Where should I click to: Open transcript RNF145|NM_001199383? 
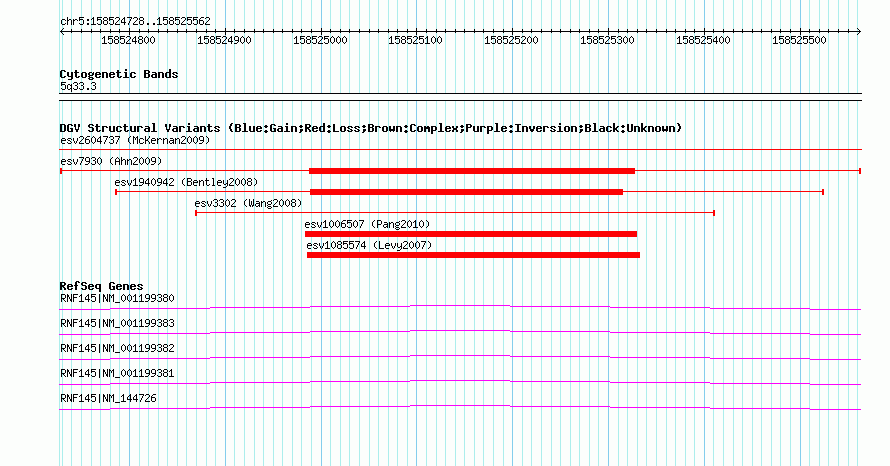pyautogui.click(x=117, y=323)
